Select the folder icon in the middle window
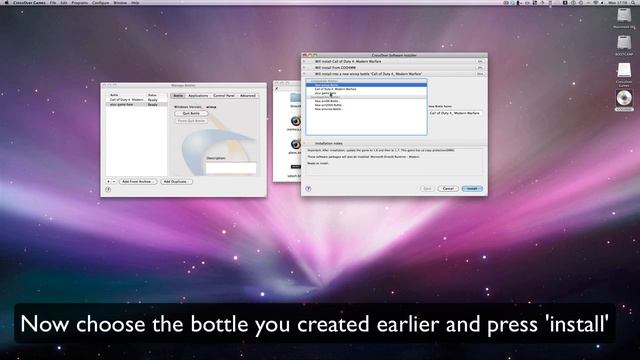 click(x=296, y=98)
